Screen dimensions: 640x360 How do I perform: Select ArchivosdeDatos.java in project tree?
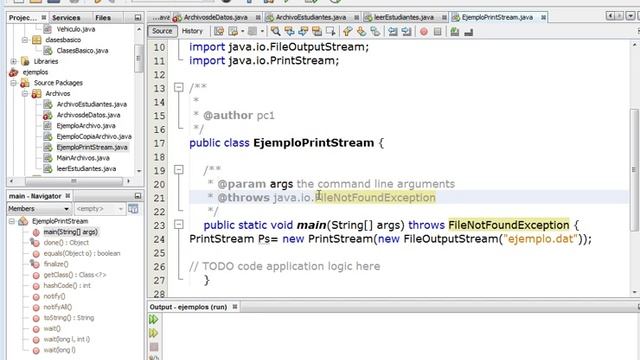pyautogui.click(x=88, y=115)
